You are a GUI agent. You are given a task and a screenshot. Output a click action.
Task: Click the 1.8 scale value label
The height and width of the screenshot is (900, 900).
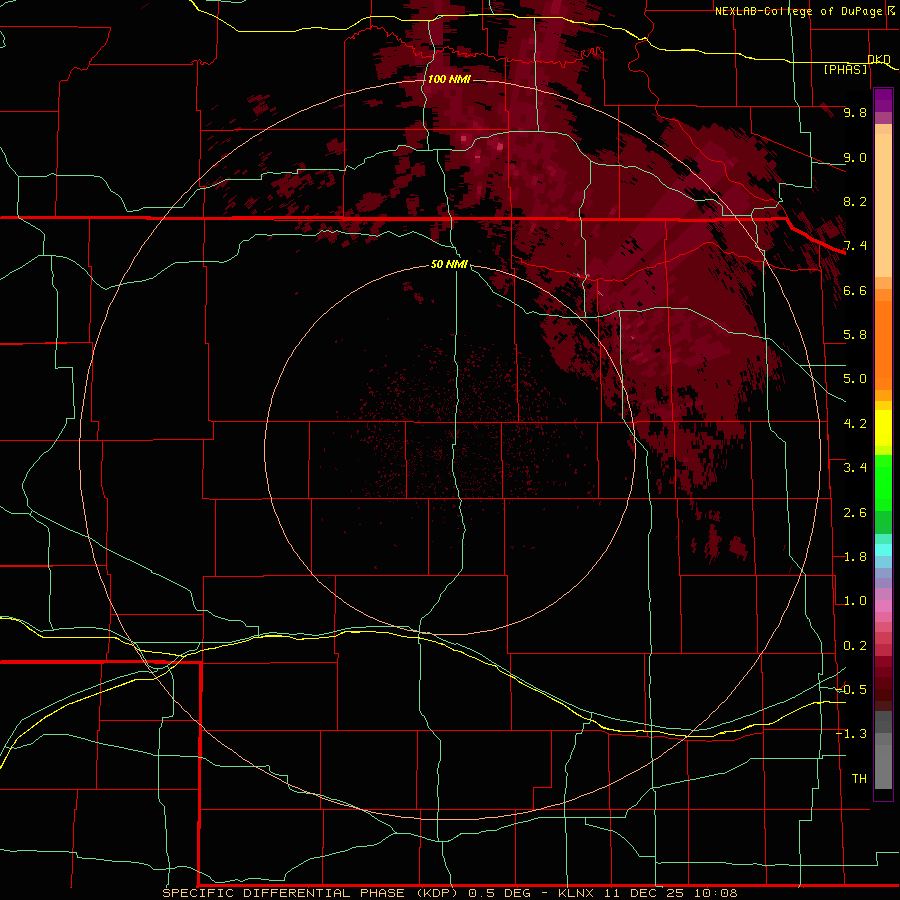(855, 557)
